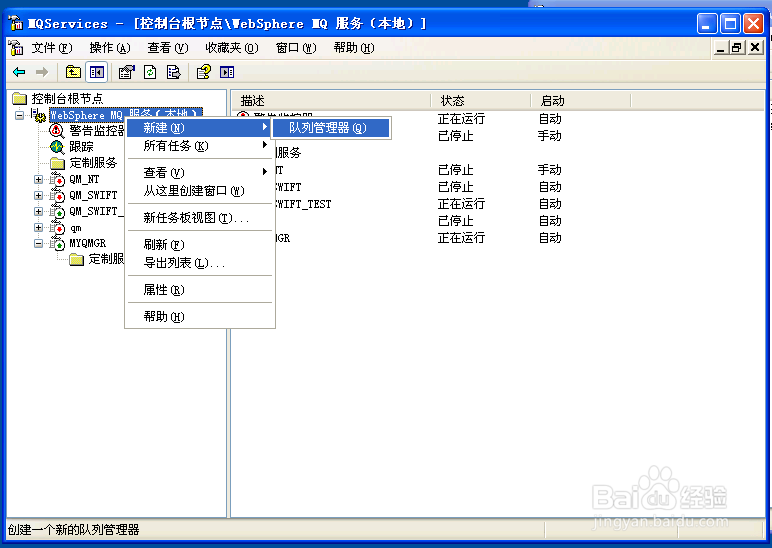Select the 控制台根节点 tree item
772x548 pixels.
(67, 98)
